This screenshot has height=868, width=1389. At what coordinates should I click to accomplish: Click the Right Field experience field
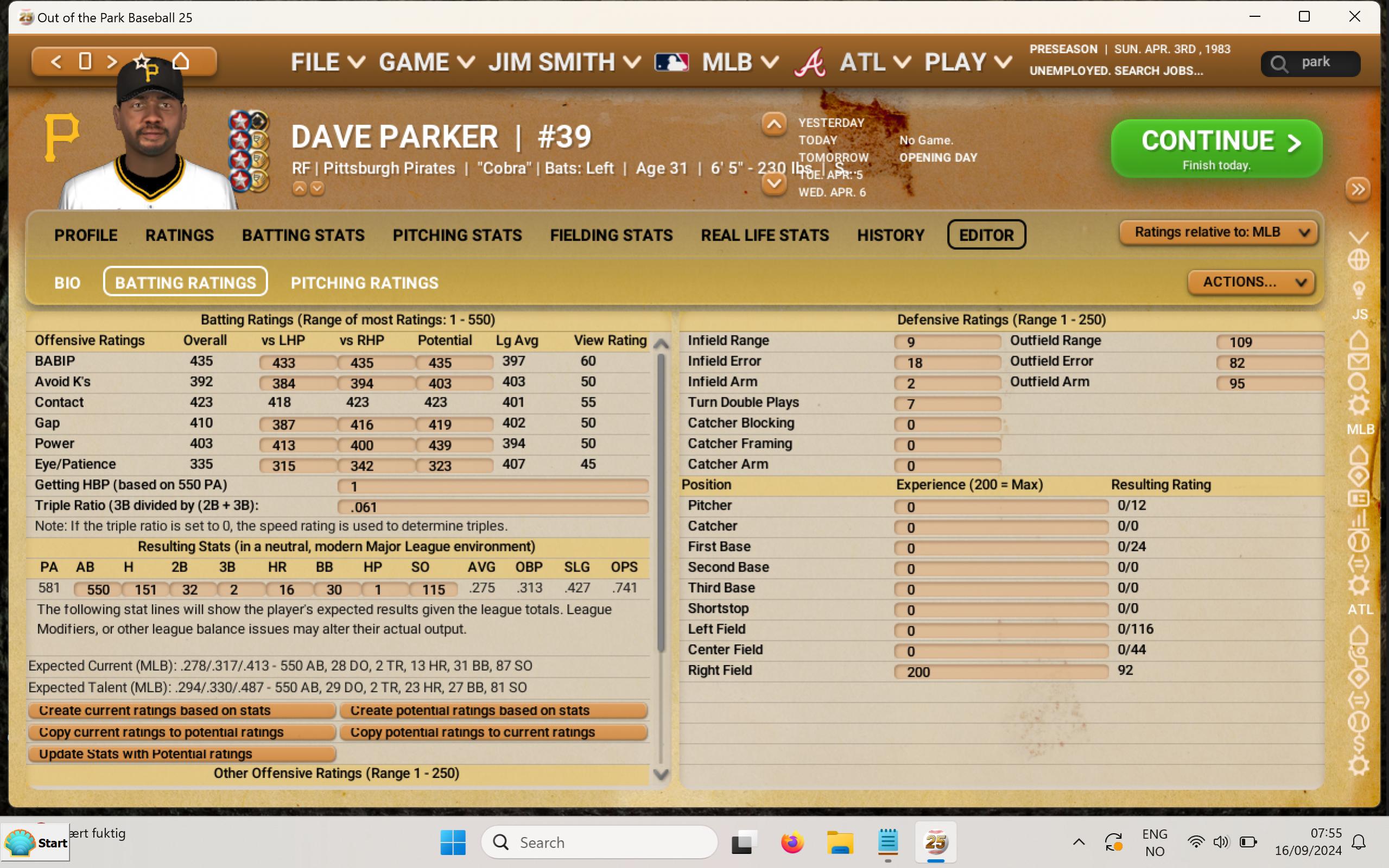coord(1000,671)
